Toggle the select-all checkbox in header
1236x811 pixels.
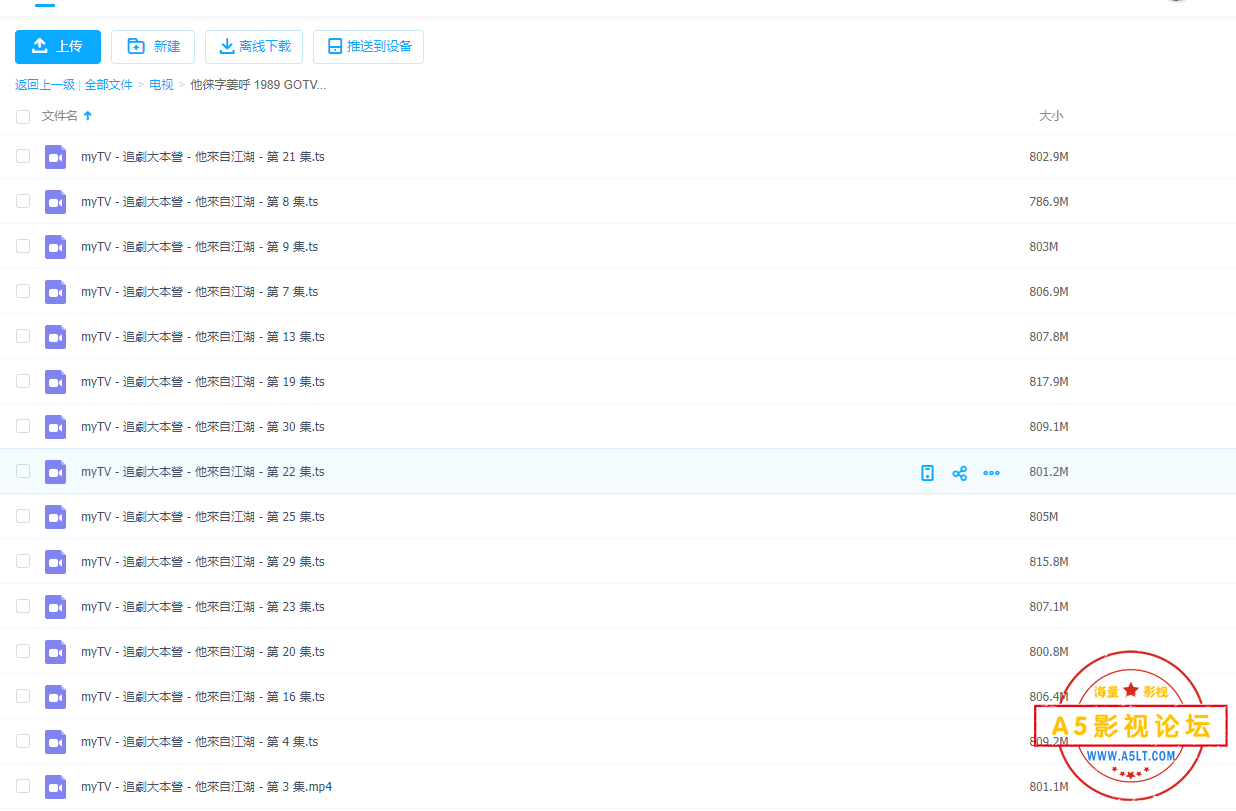(x=23, y=117)
